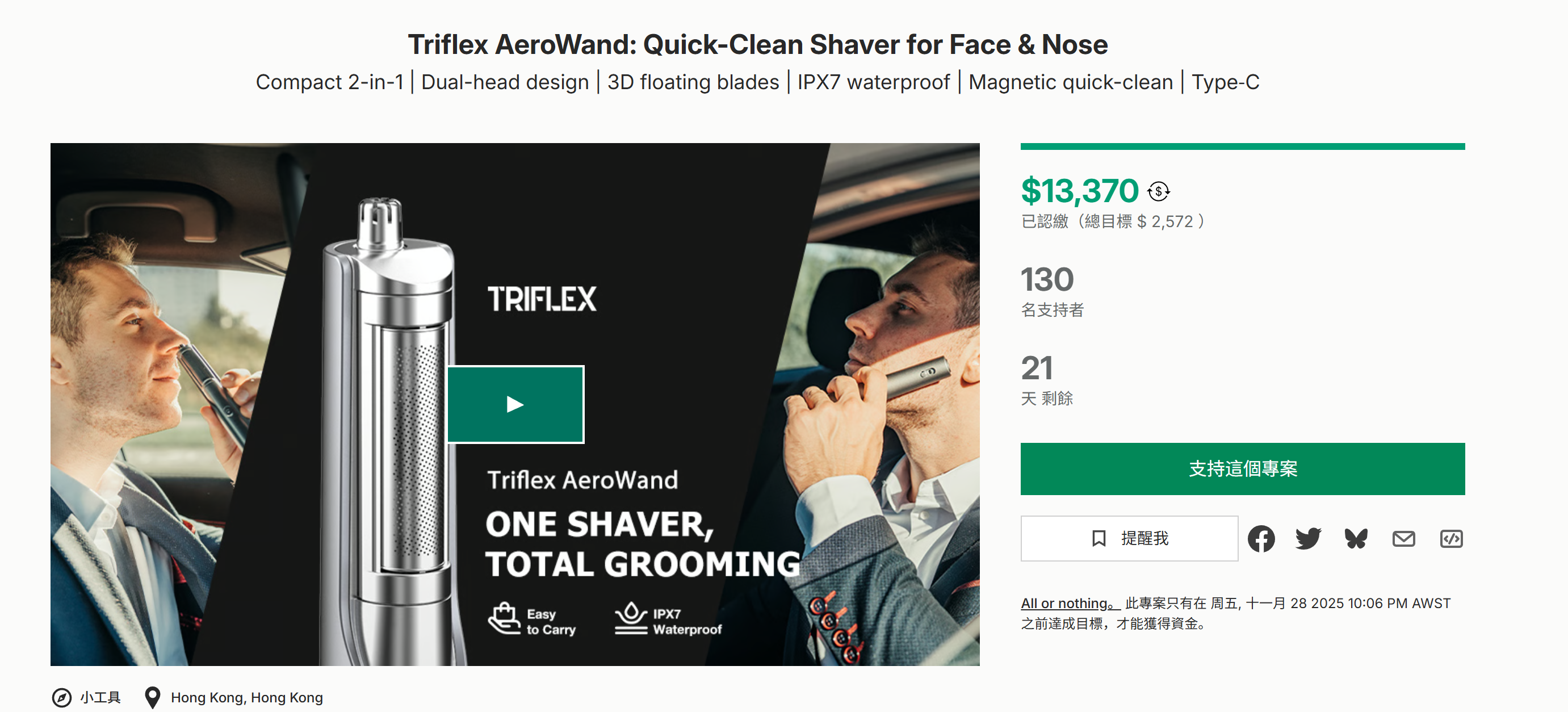
Task: Click the compass icon beside 小工具
Action: 61,697
